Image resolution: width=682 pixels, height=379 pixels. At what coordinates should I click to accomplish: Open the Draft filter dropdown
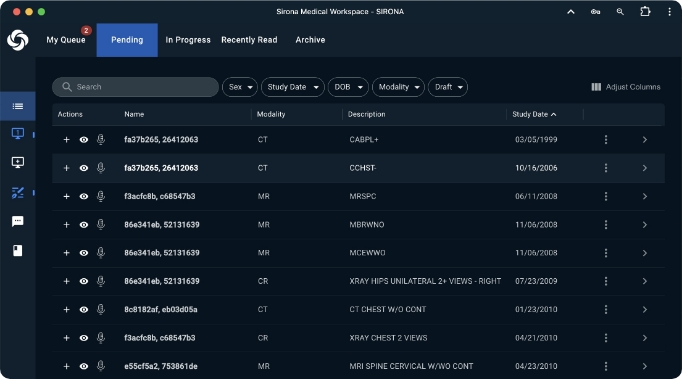[448, 87]
